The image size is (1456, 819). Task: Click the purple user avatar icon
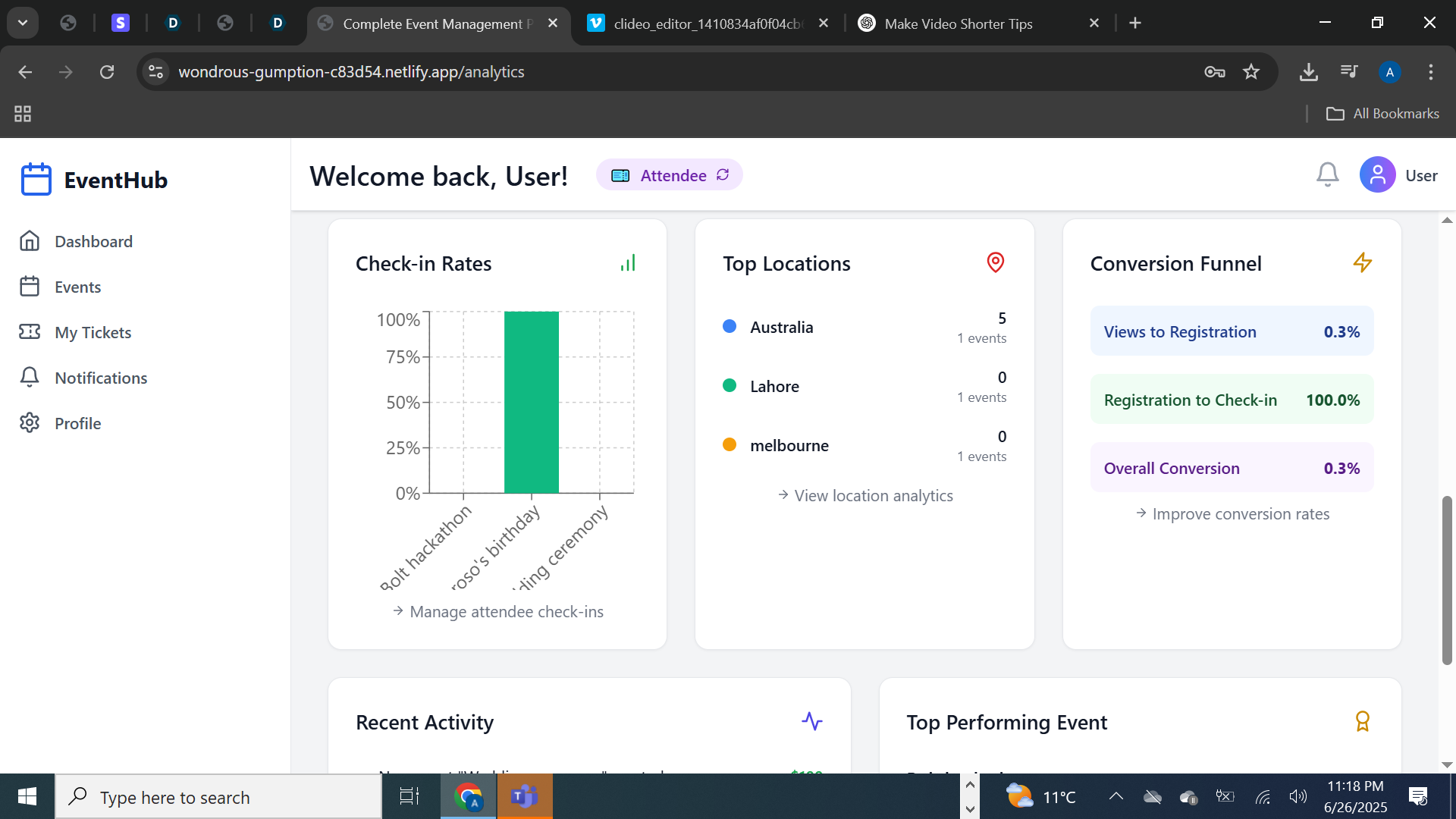click(x=1377, y=175)
